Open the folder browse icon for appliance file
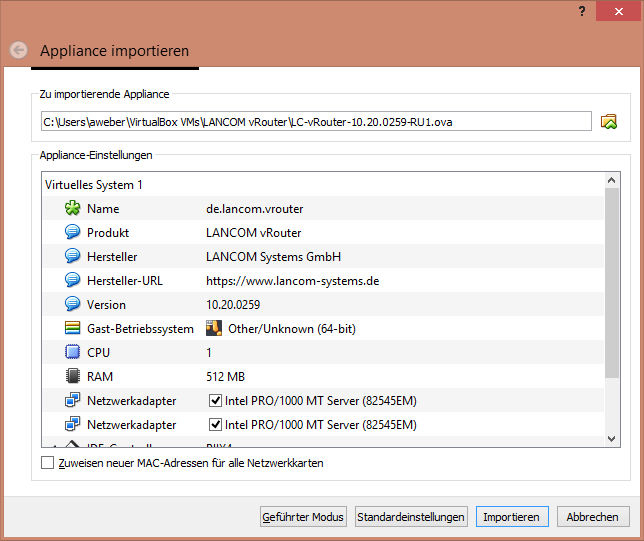The height and width of the screenshot is (541, 644). [x=609, y=122]
